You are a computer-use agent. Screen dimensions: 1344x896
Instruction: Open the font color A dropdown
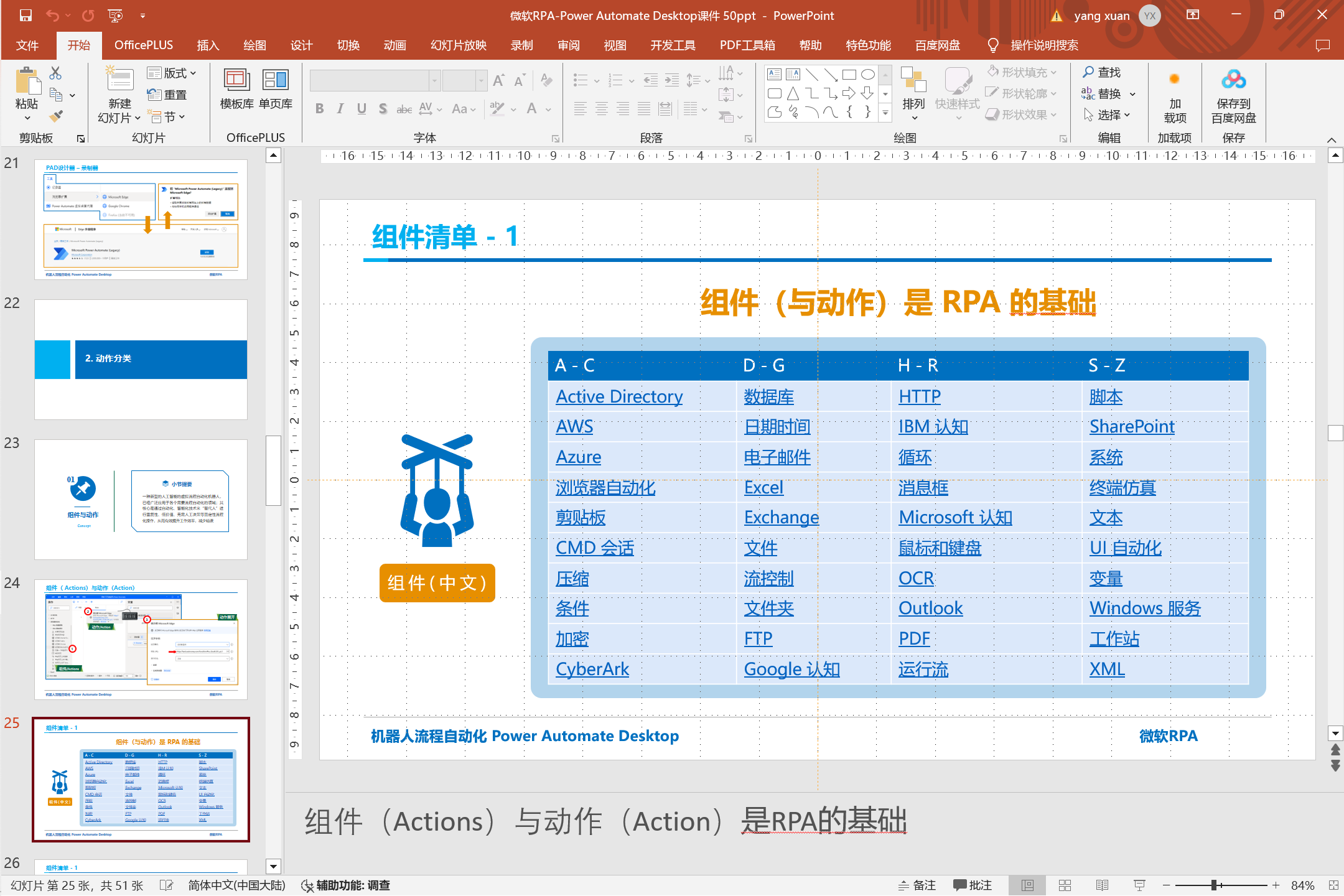pyautogui.click(x=548, y=110)
